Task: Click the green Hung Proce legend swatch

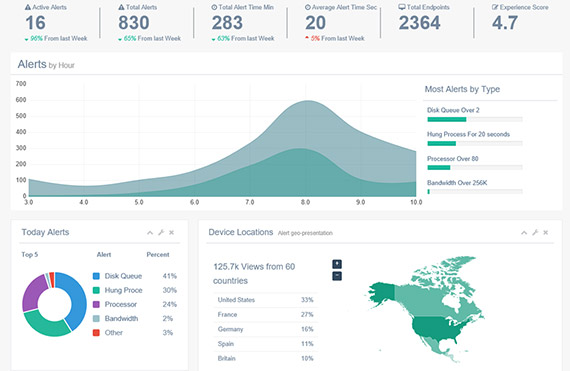Action: [96, 290]
